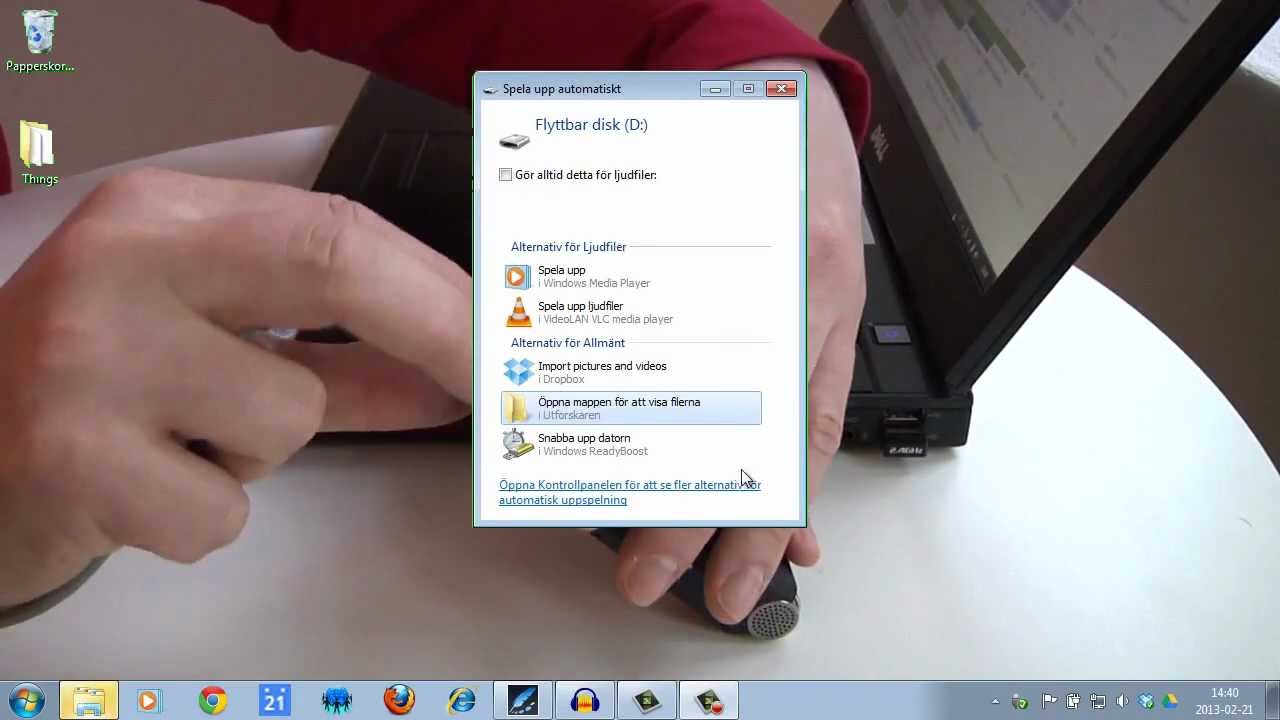Launch Windows Media Player from taskbar

point(148,701)
